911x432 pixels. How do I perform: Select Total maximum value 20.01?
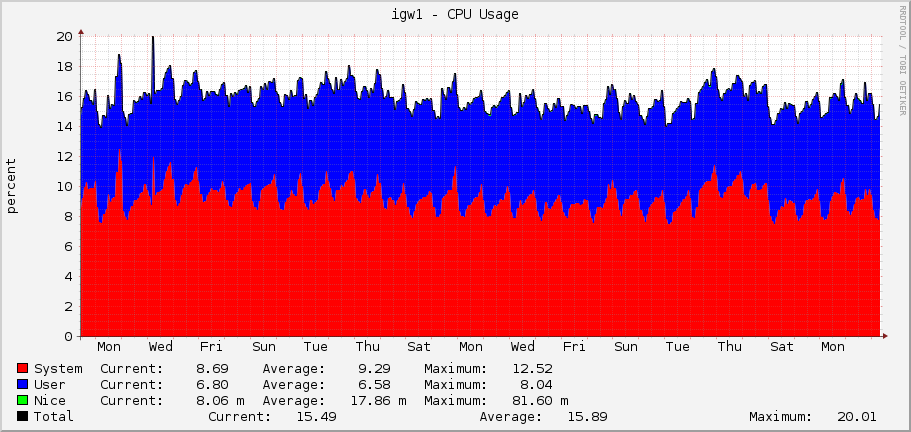click(857, 416)
